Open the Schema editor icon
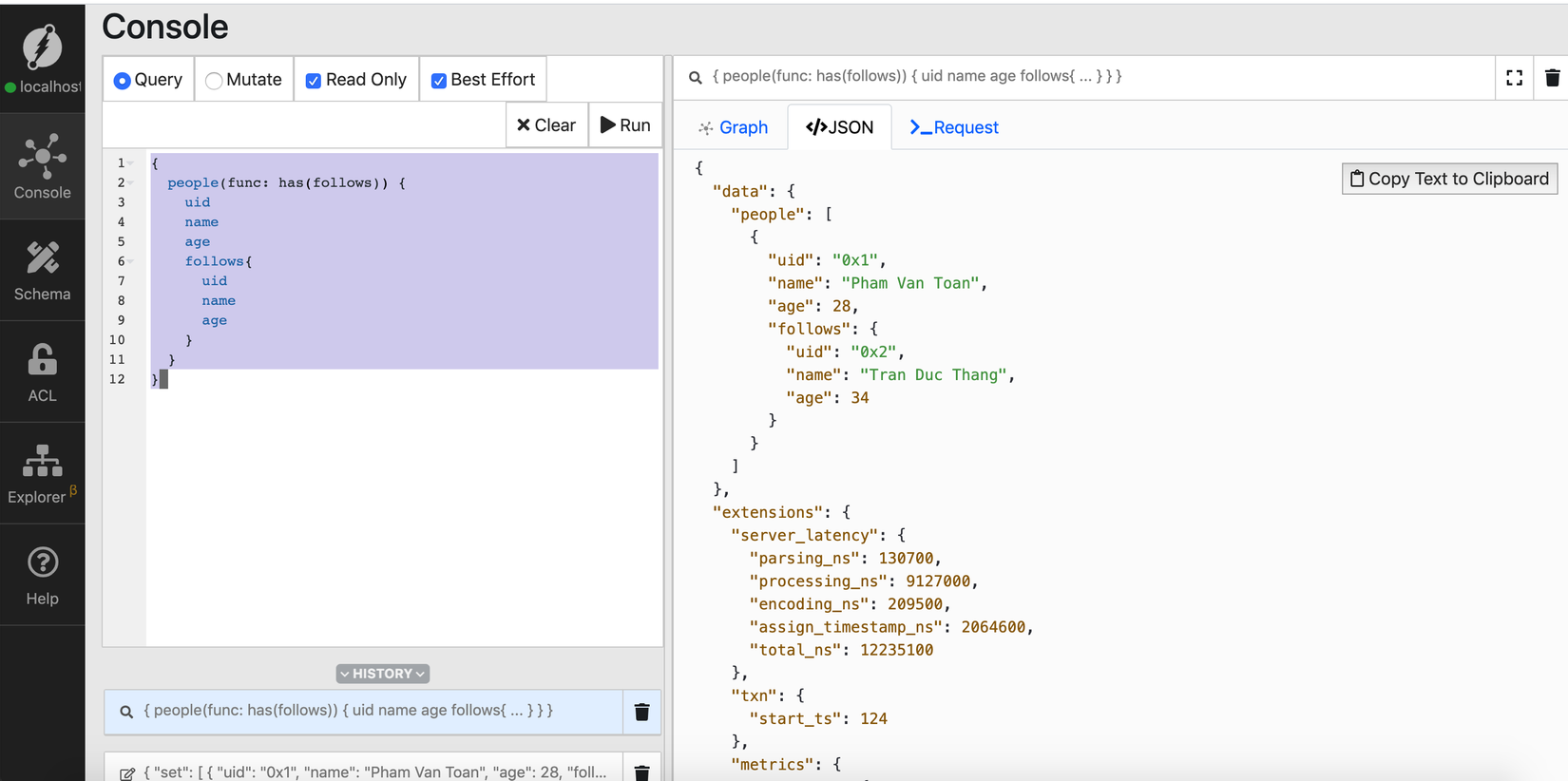The width and height of the screenshot is (1568, 781). (x=42, y=270)
